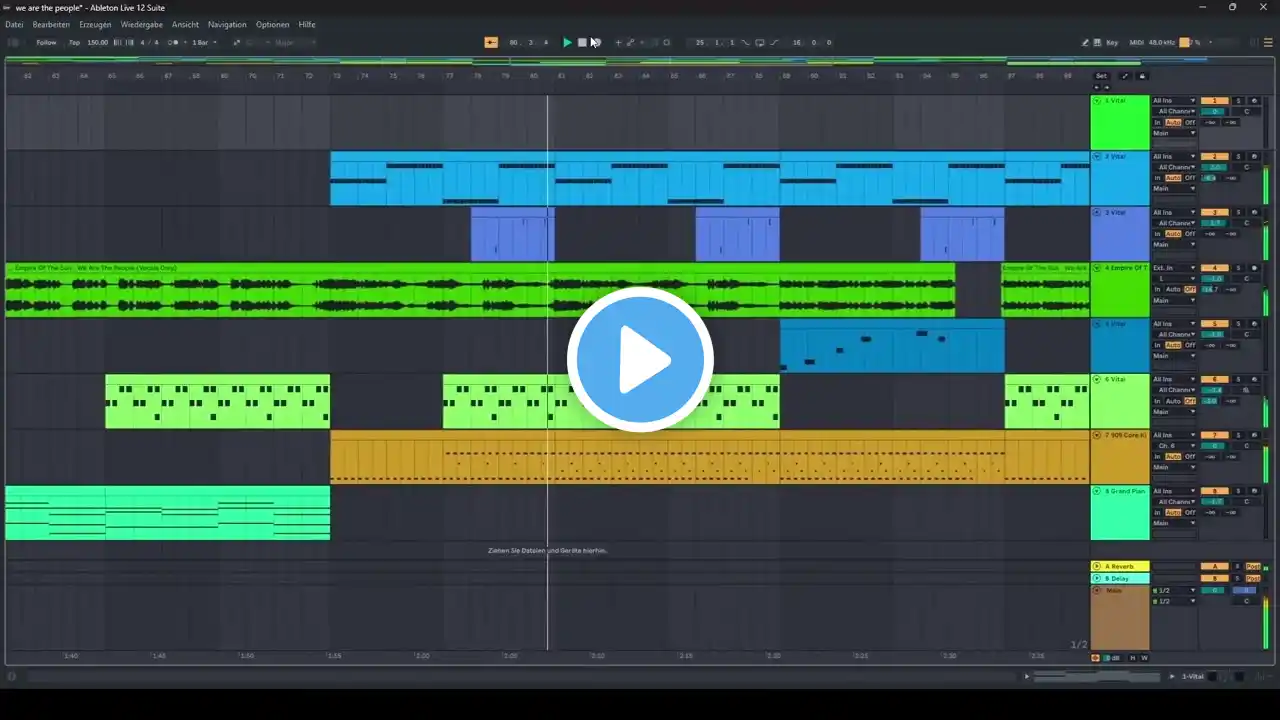Set track 1 monitor to Auto

tap(1173, 122)
